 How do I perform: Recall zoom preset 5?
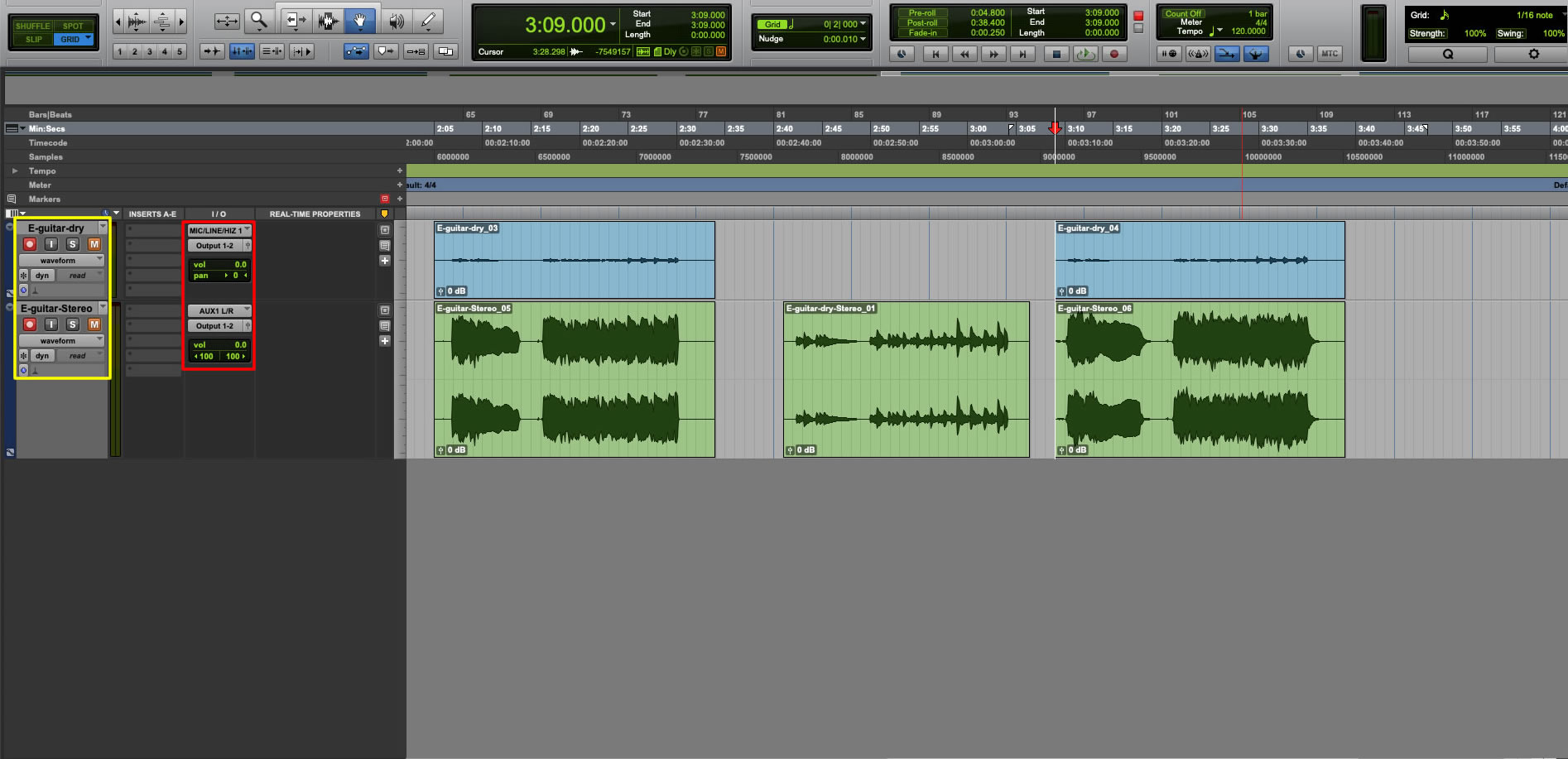coord(180,51)
